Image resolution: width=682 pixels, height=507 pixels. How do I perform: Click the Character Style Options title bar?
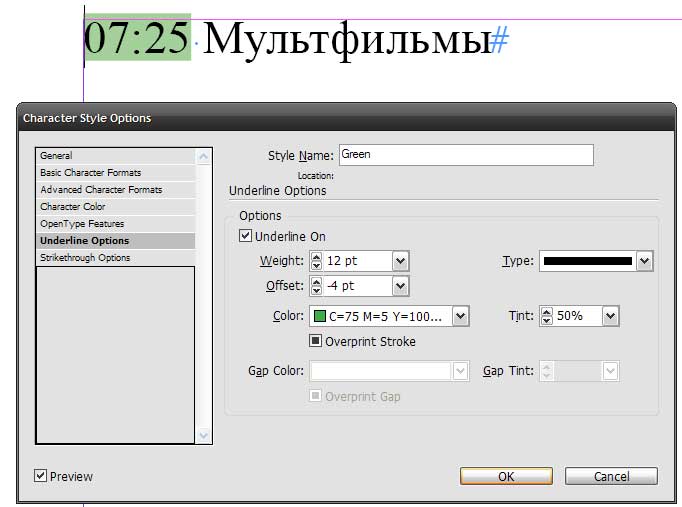click(x=346, y=118)
